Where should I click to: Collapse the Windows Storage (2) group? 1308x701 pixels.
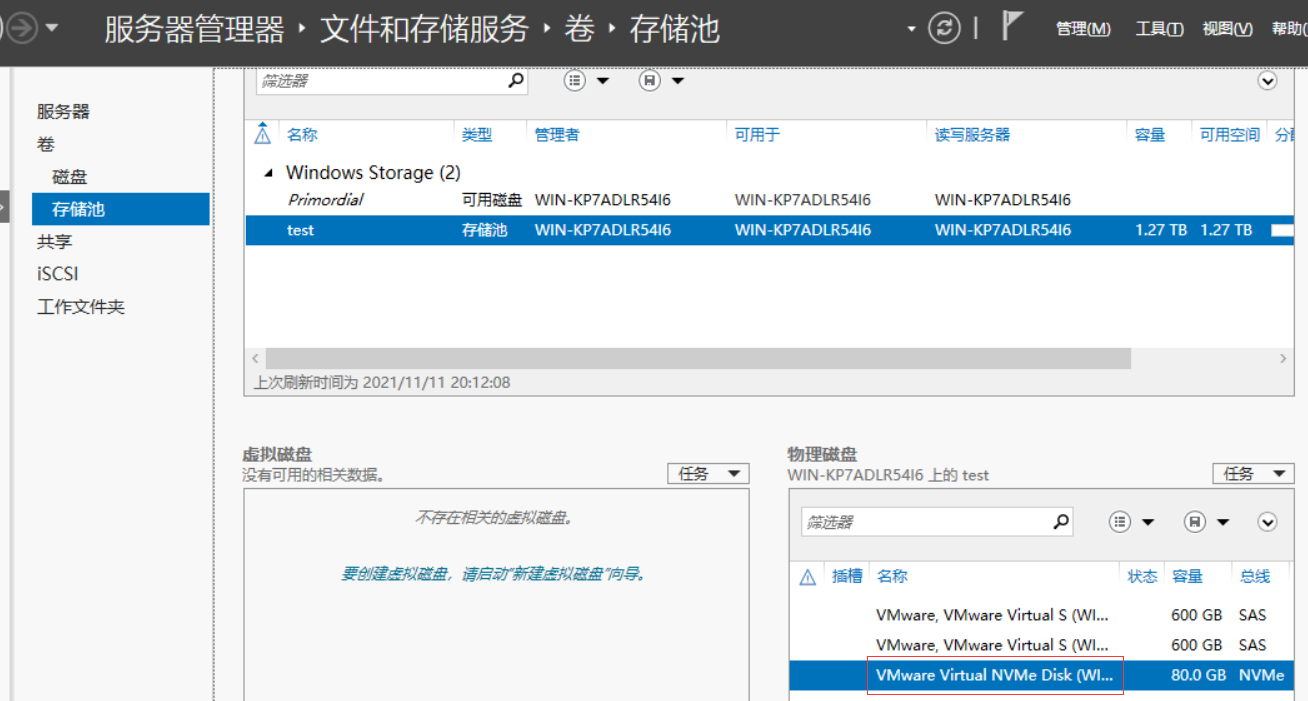coord(268,173)
